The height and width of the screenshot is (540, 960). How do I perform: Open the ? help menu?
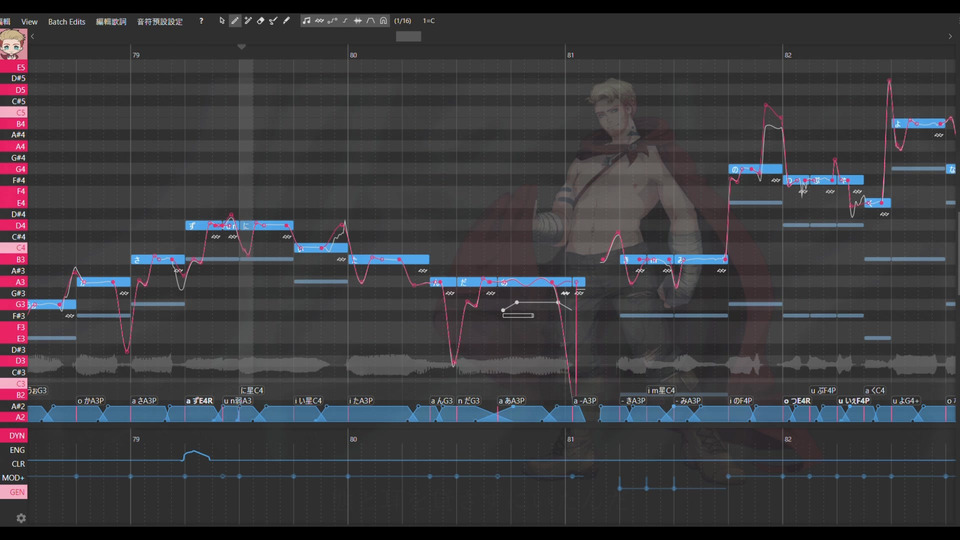click(201, 21)
